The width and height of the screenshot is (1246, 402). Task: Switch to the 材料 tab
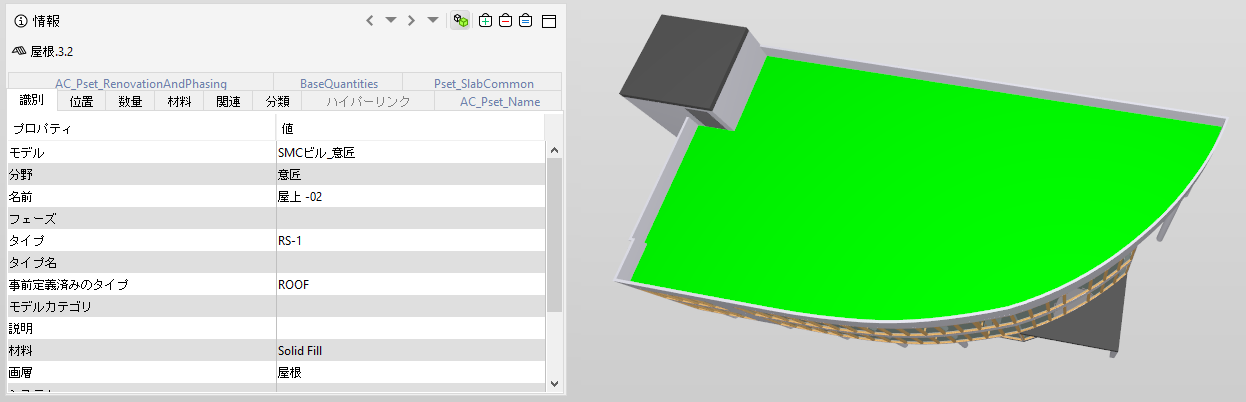click(179, 101)
